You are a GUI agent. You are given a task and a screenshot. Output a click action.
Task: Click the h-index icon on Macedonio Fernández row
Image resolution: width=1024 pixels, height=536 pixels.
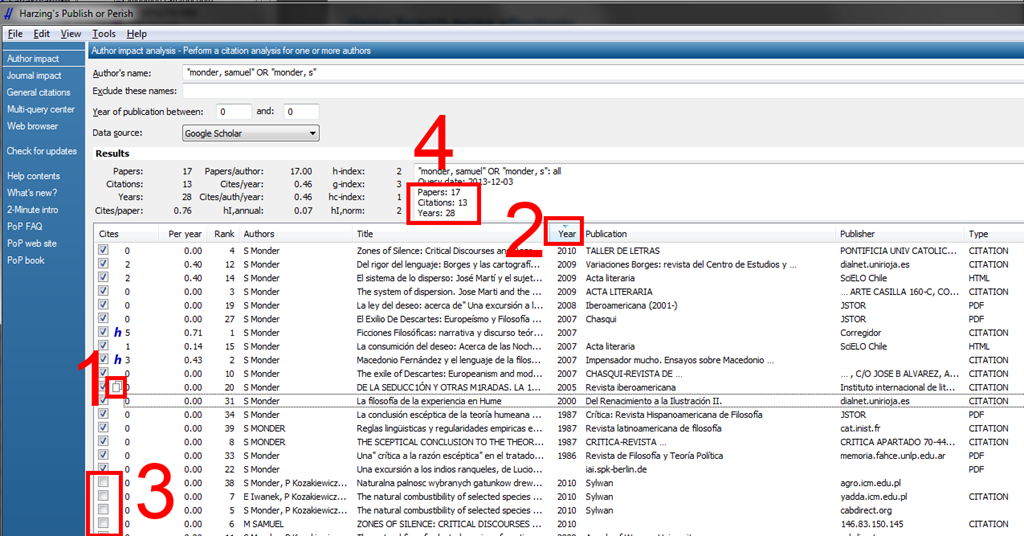[x=117, y=360]
